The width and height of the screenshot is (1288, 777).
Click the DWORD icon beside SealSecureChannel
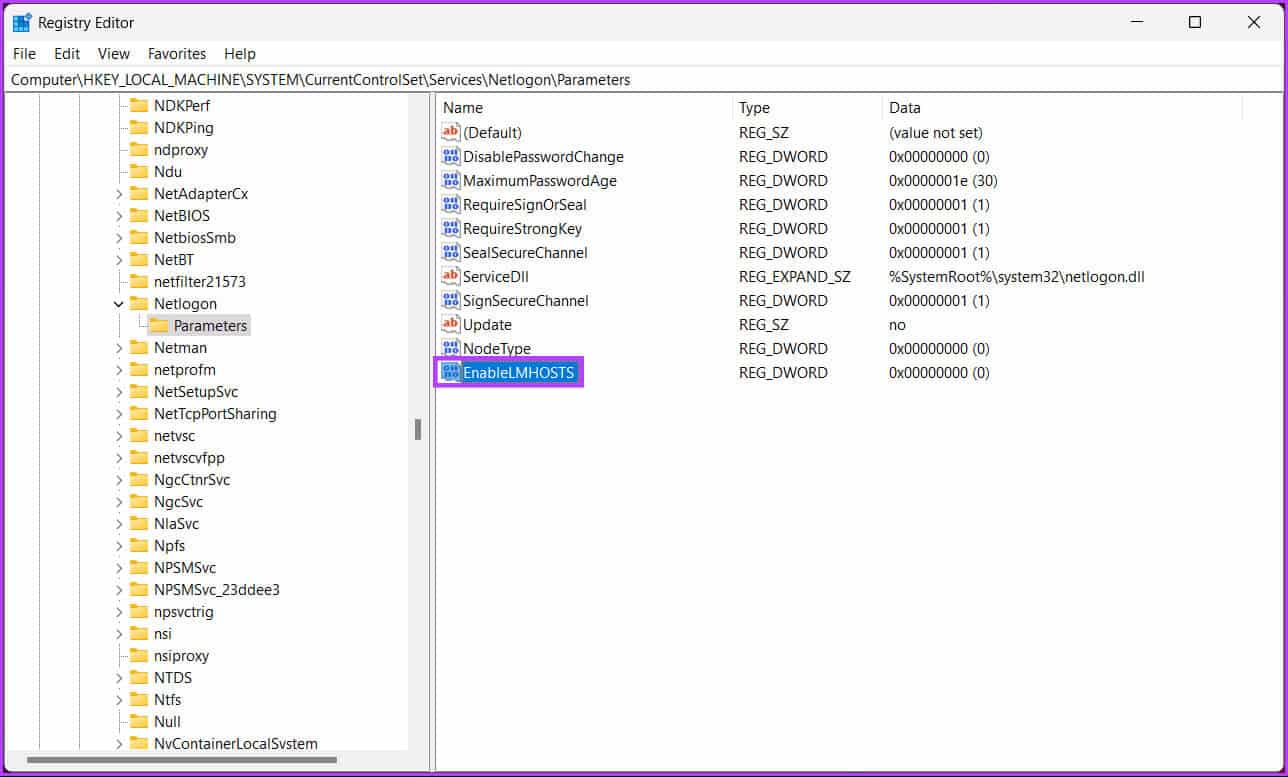(450, 253)
